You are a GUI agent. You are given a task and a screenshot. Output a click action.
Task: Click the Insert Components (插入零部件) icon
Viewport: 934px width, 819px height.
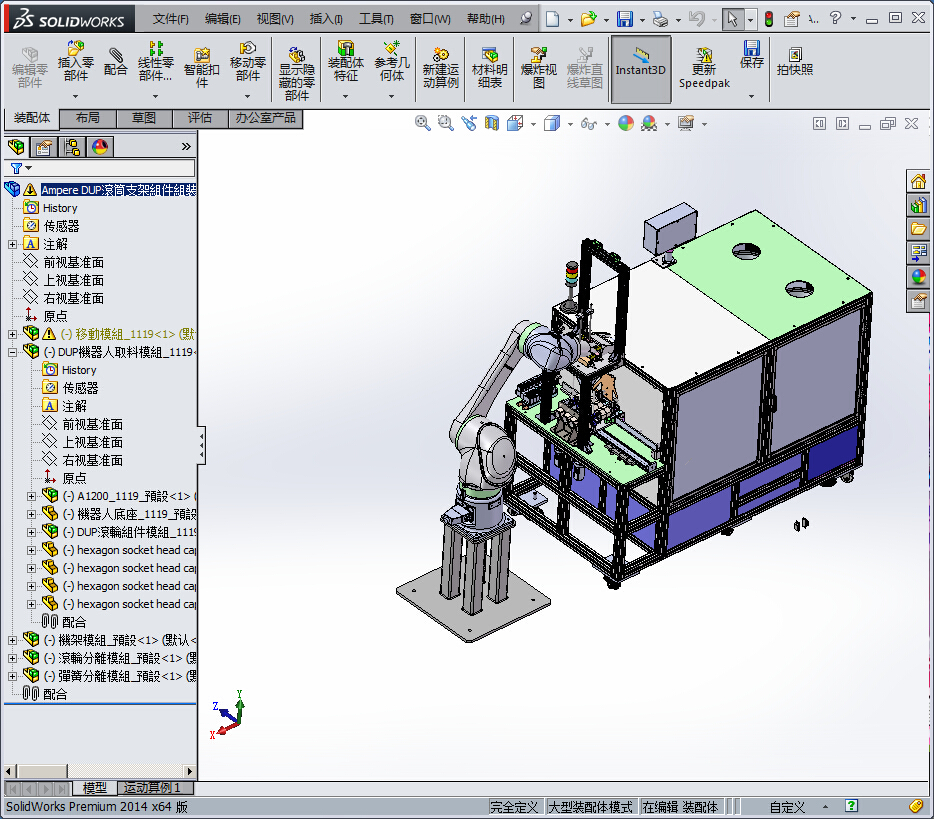tap(76, 62)
